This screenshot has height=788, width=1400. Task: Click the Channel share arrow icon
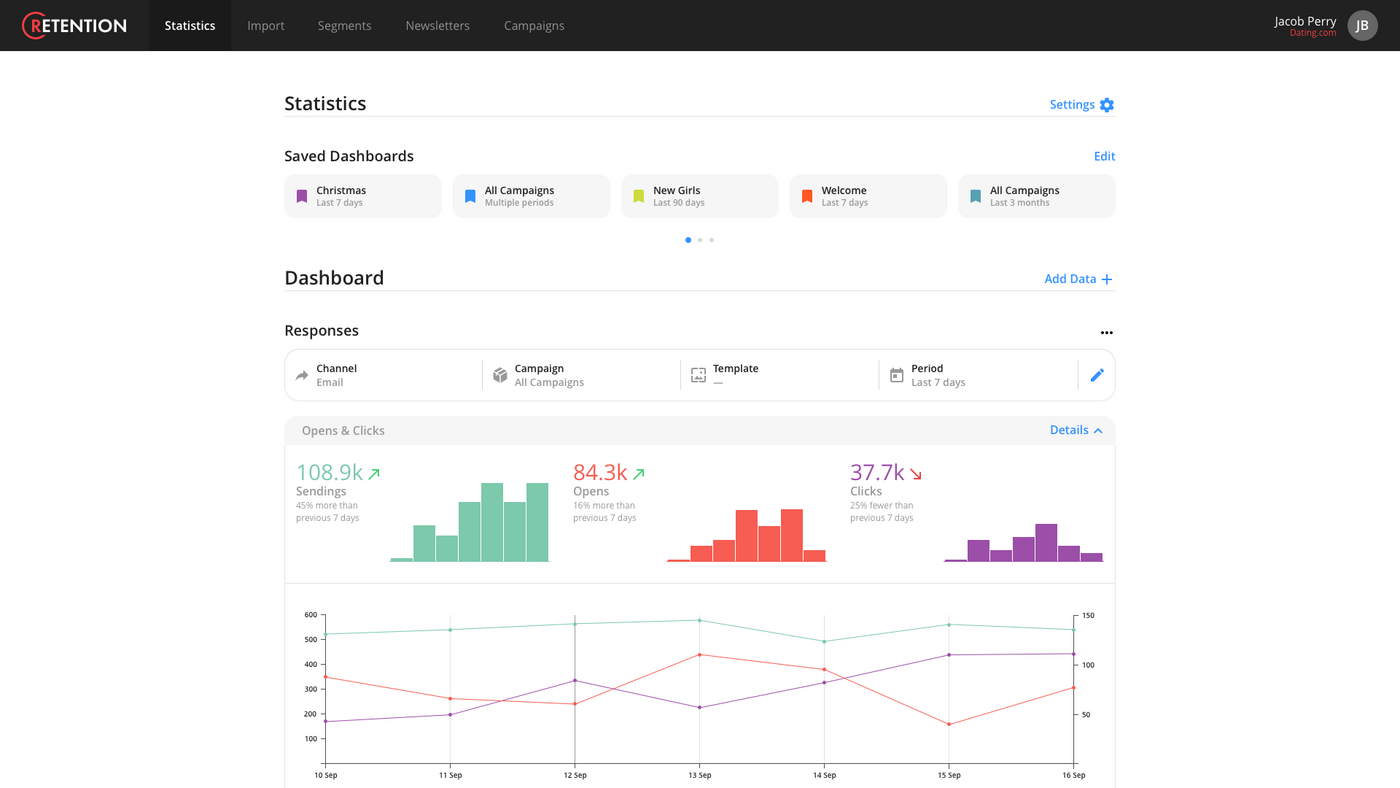tap(302, 376)
